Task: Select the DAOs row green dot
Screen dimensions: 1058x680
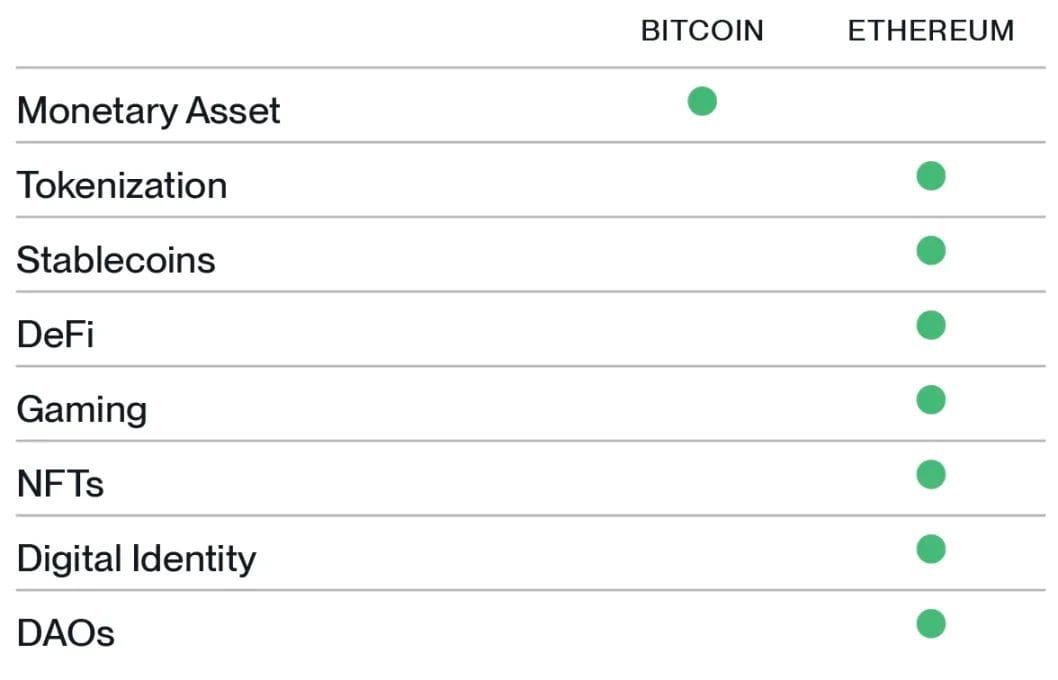Action: tap(930, 623)
